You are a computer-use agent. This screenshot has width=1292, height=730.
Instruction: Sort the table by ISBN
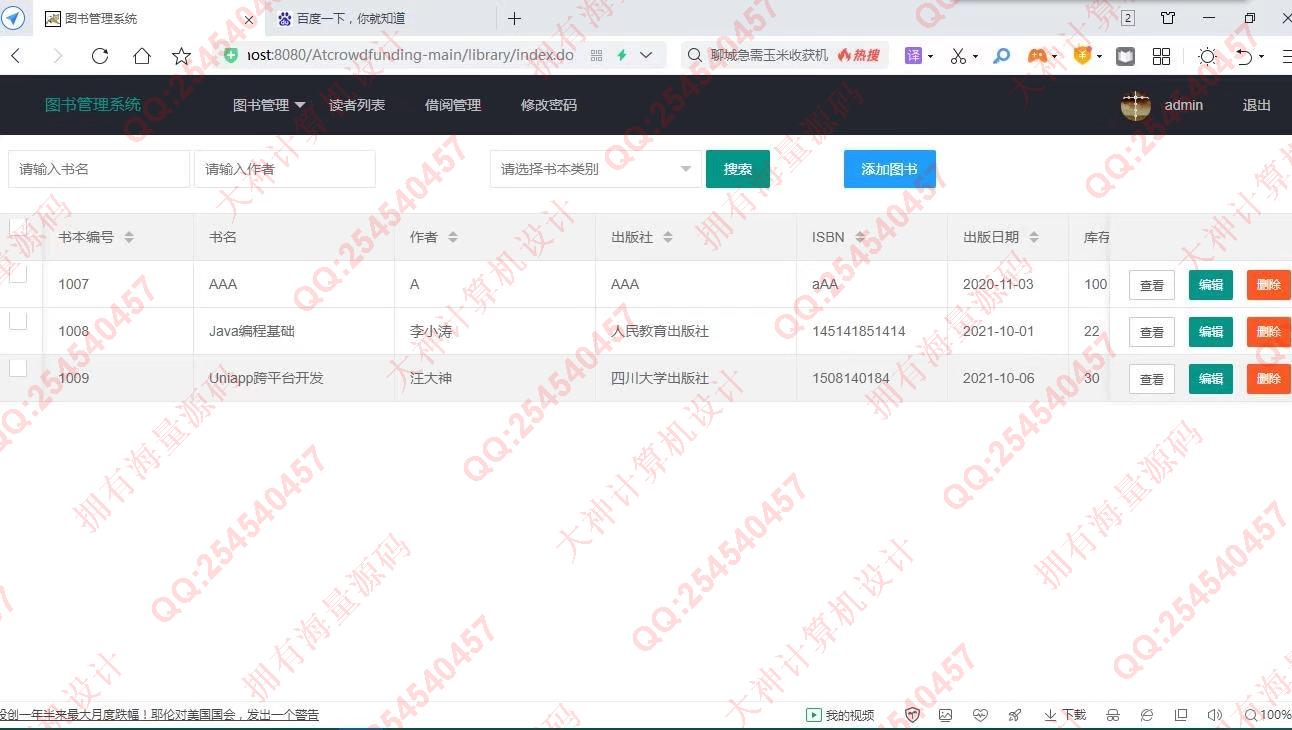pos(860,237)
